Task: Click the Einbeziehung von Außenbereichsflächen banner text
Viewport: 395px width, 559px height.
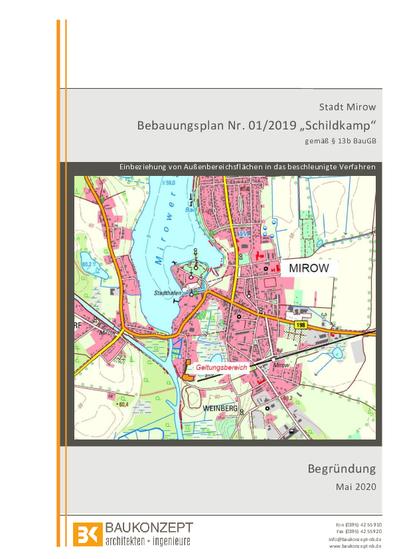Action: (x=247, y=166)
